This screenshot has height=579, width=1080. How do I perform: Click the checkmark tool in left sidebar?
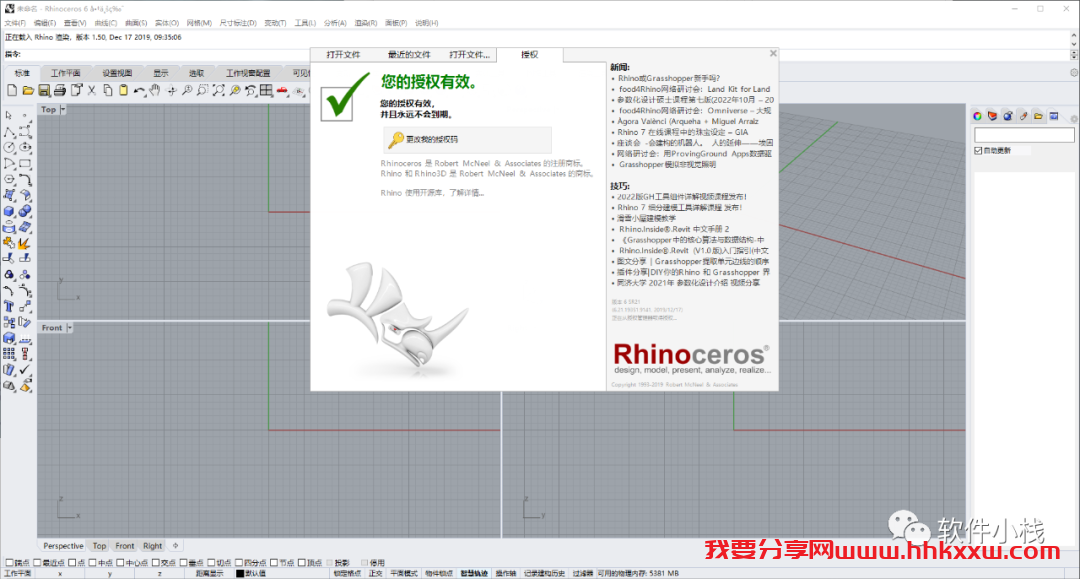pos(25,370)
